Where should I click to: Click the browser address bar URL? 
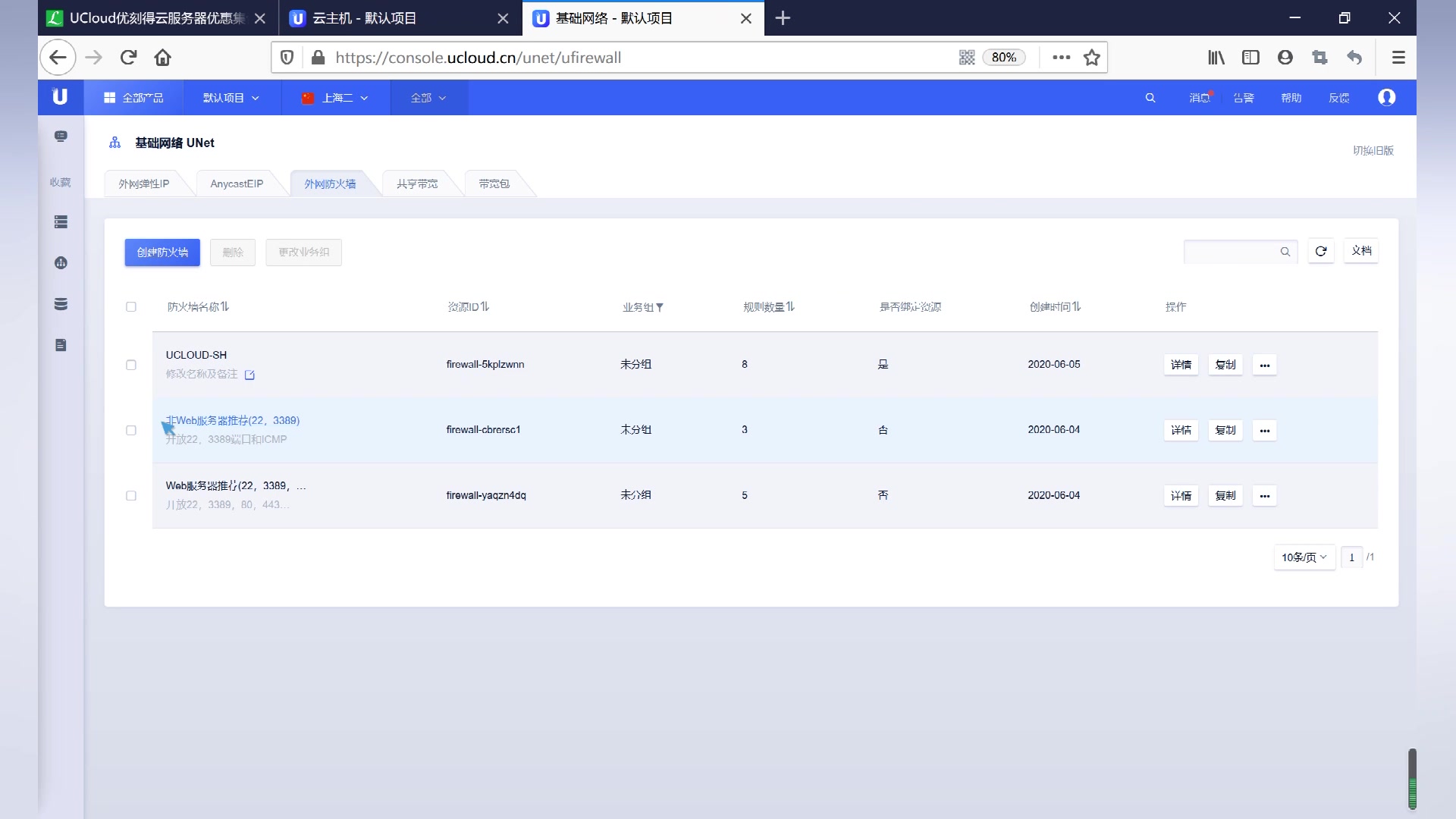pos(478,58)
